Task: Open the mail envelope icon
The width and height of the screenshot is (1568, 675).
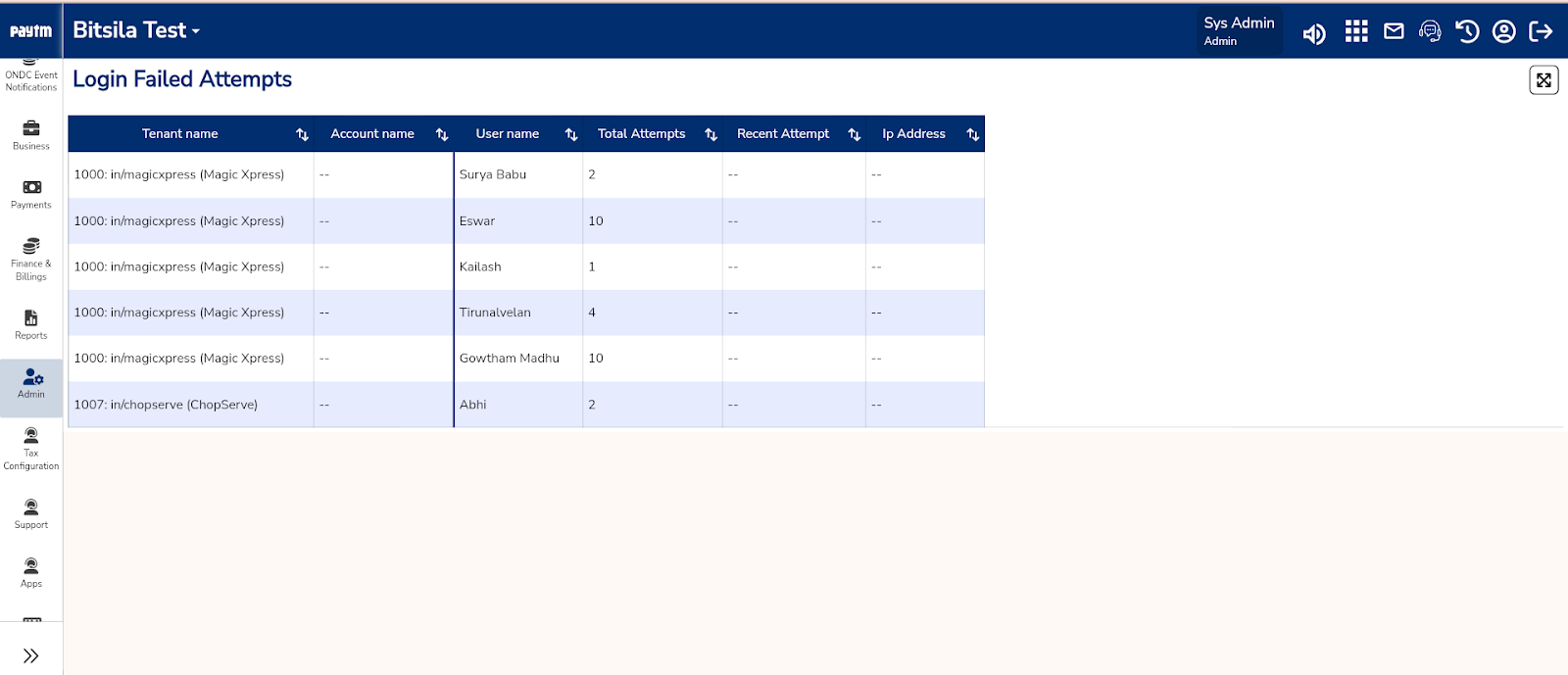Action: (x=1394, y=31)
